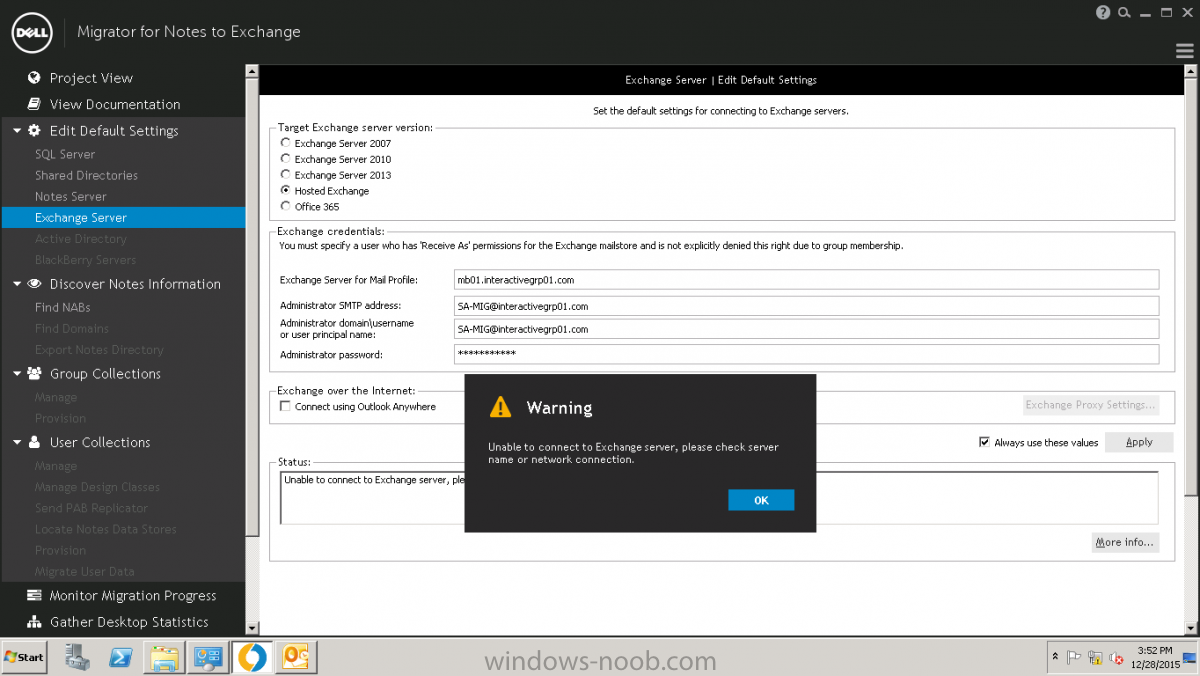Select Notes Server in the sidebar

[70, 196]
